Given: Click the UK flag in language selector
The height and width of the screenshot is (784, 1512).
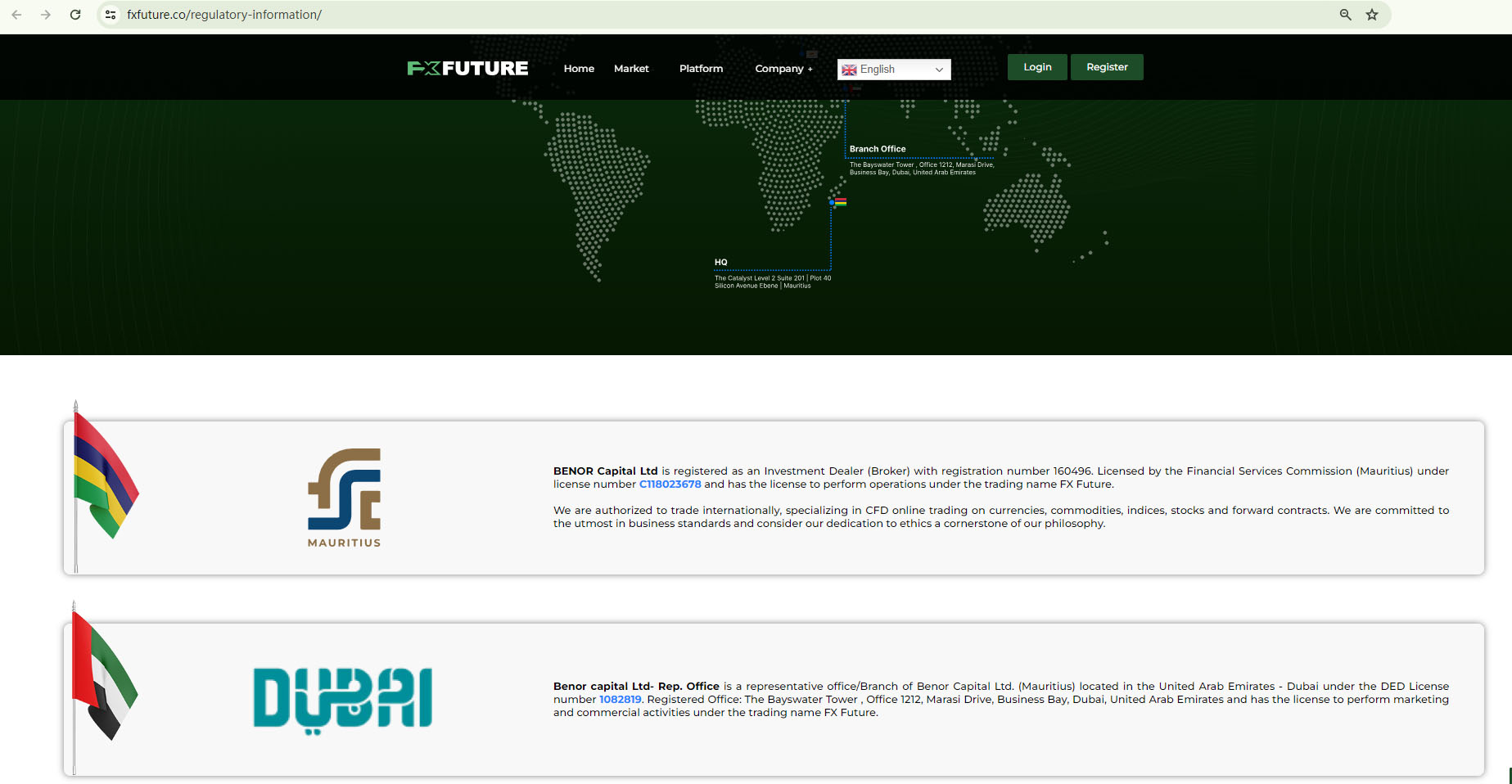Looking at the screenshot, I should [x=850, y=70].
